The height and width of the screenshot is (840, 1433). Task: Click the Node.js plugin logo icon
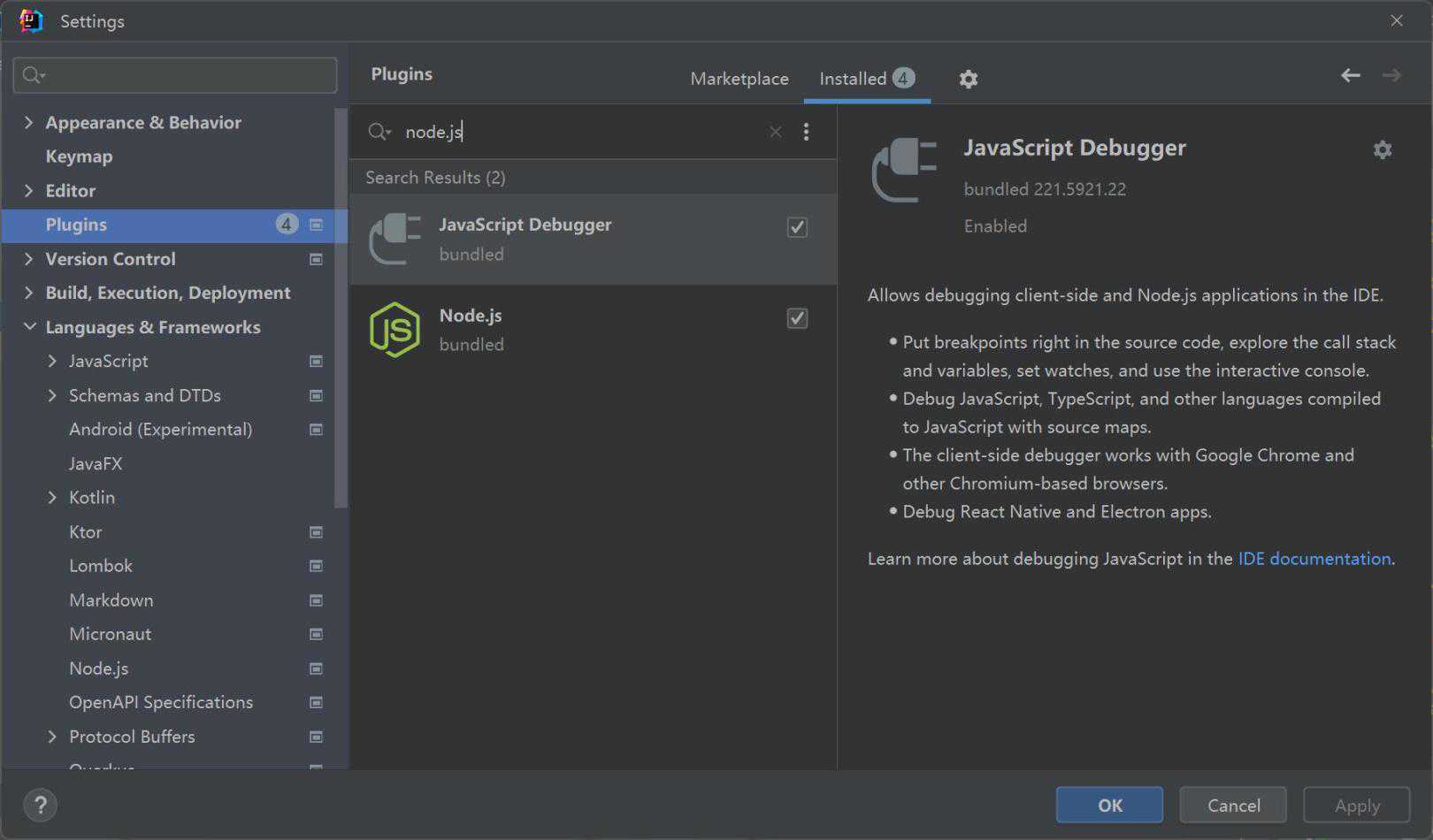point(395,330)
